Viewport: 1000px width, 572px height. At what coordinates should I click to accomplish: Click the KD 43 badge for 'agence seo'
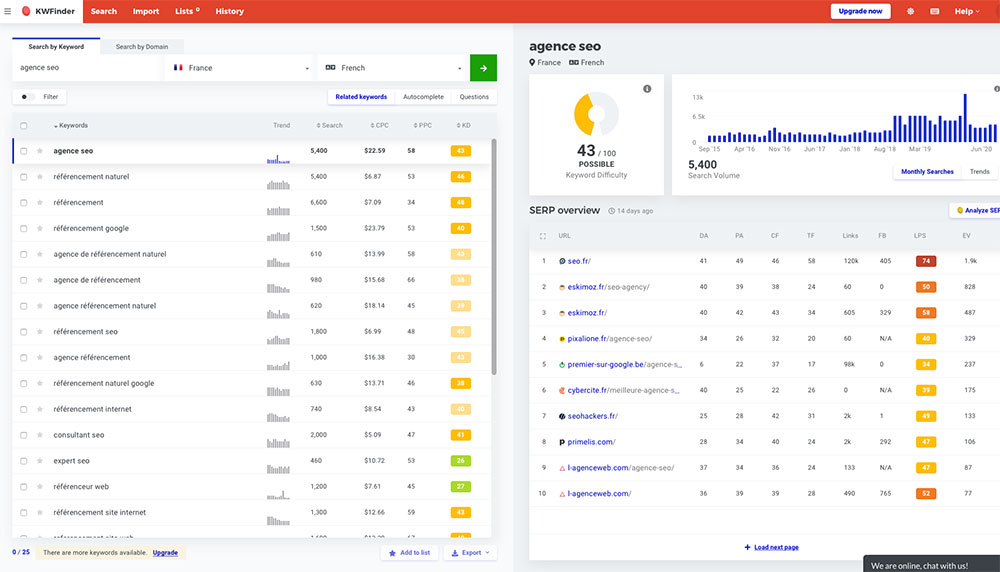tap(460, 151)
